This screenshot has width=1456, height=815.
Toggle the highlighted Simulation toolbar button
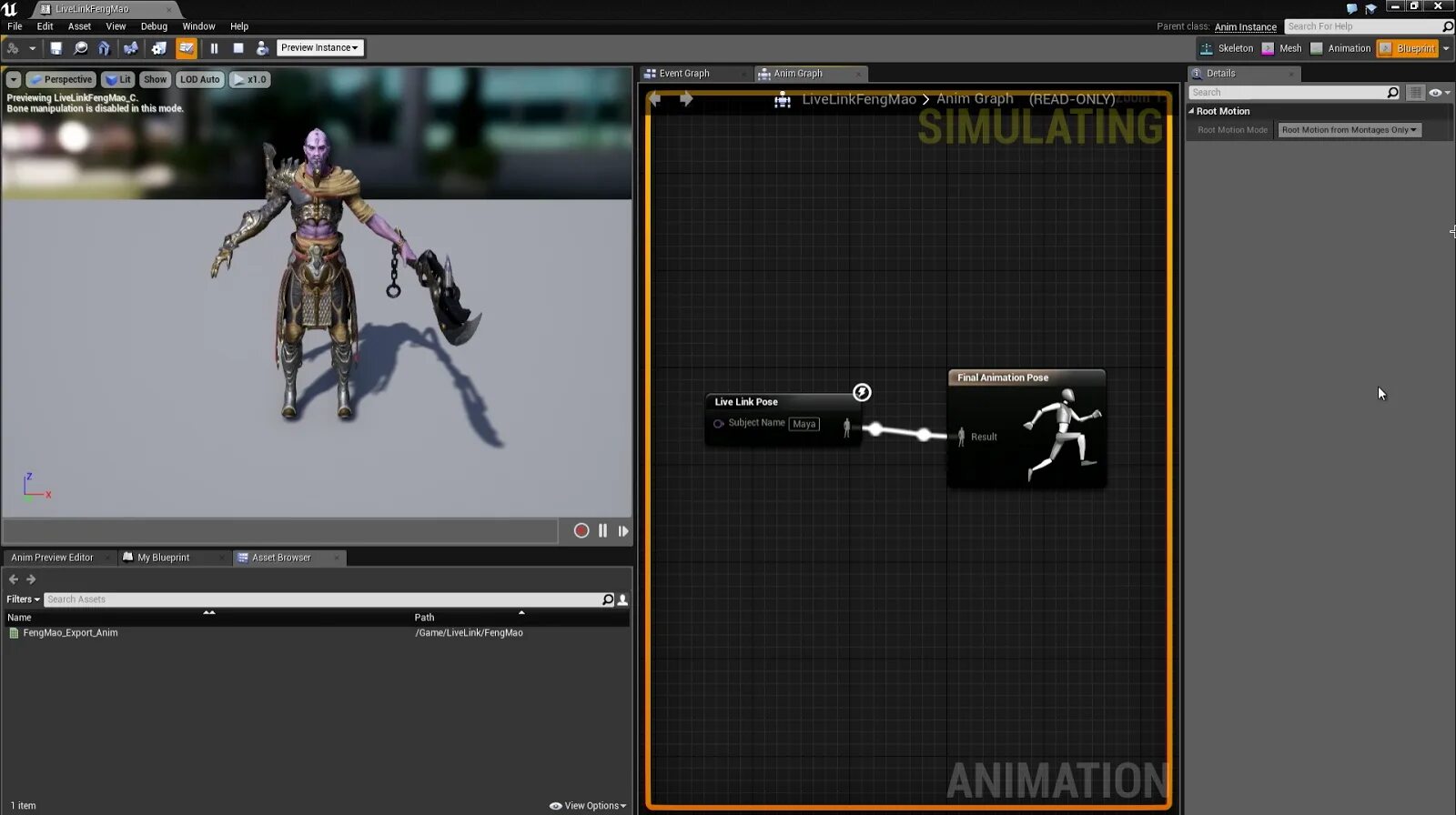[186, 48]
